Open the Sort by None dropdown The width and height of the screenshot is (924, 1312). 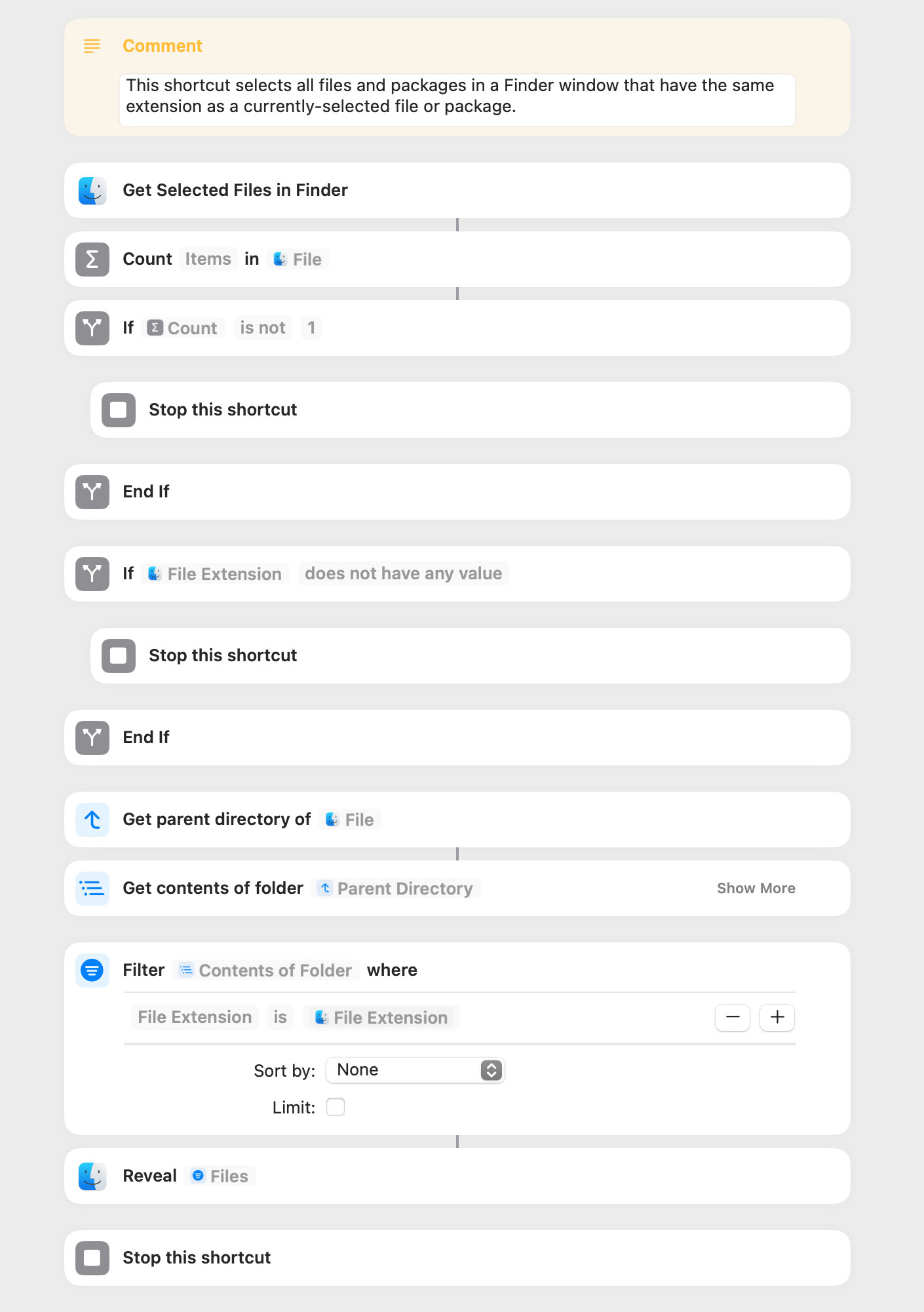coord(415,1070)
